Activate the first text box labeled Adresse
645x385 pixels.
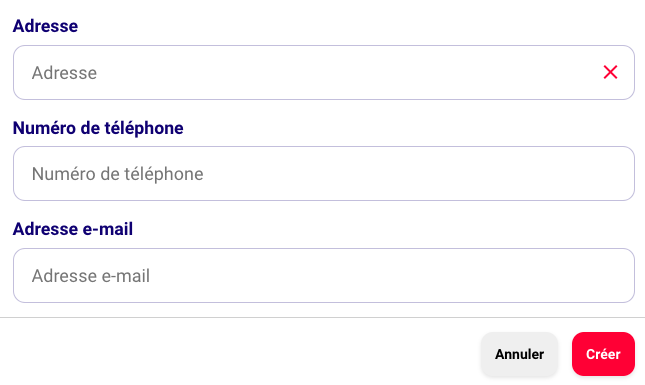(x=324, y=72)
